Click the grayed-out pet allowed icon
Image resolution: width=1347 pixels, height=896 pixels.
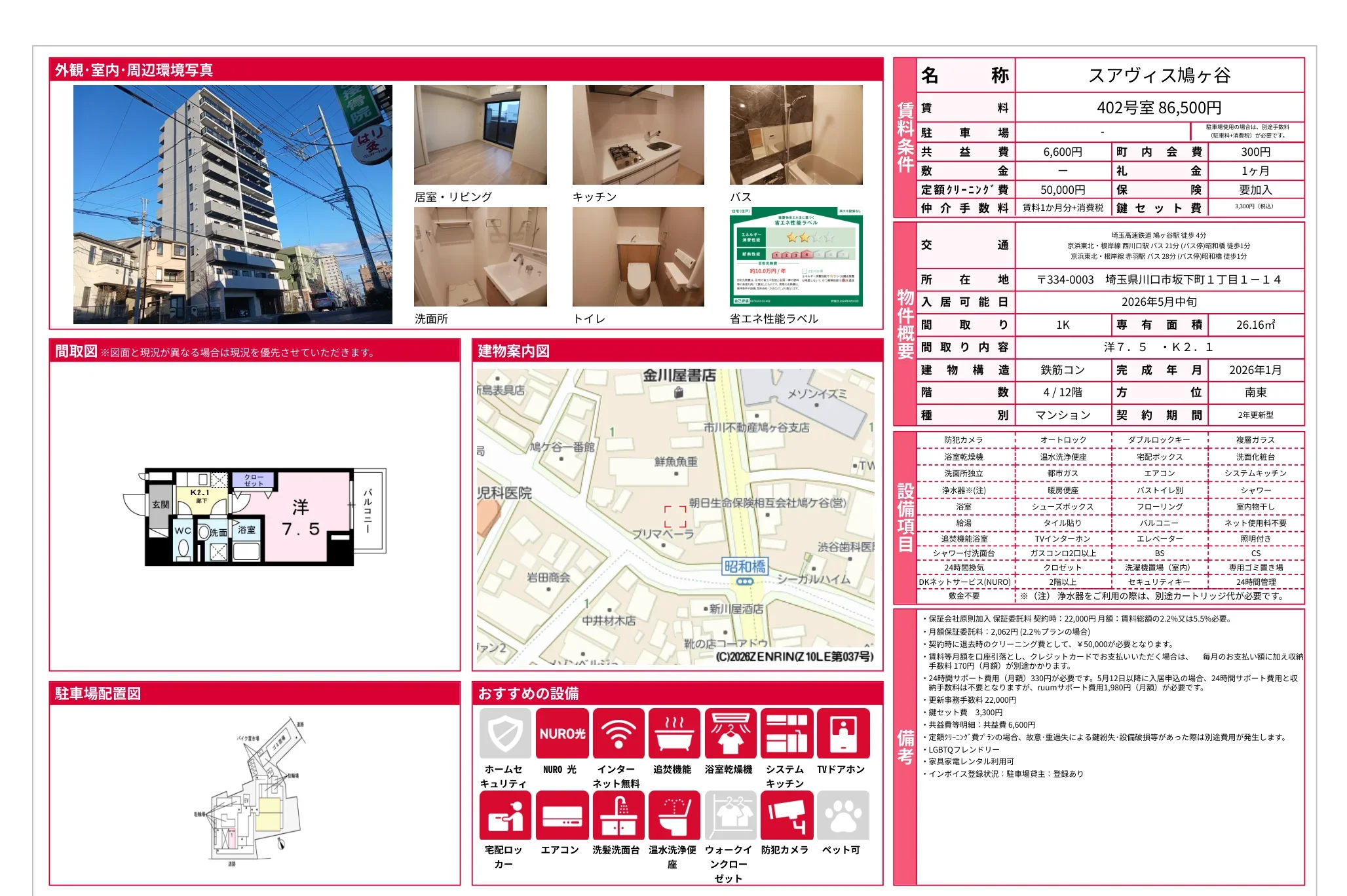coord(843,815)
